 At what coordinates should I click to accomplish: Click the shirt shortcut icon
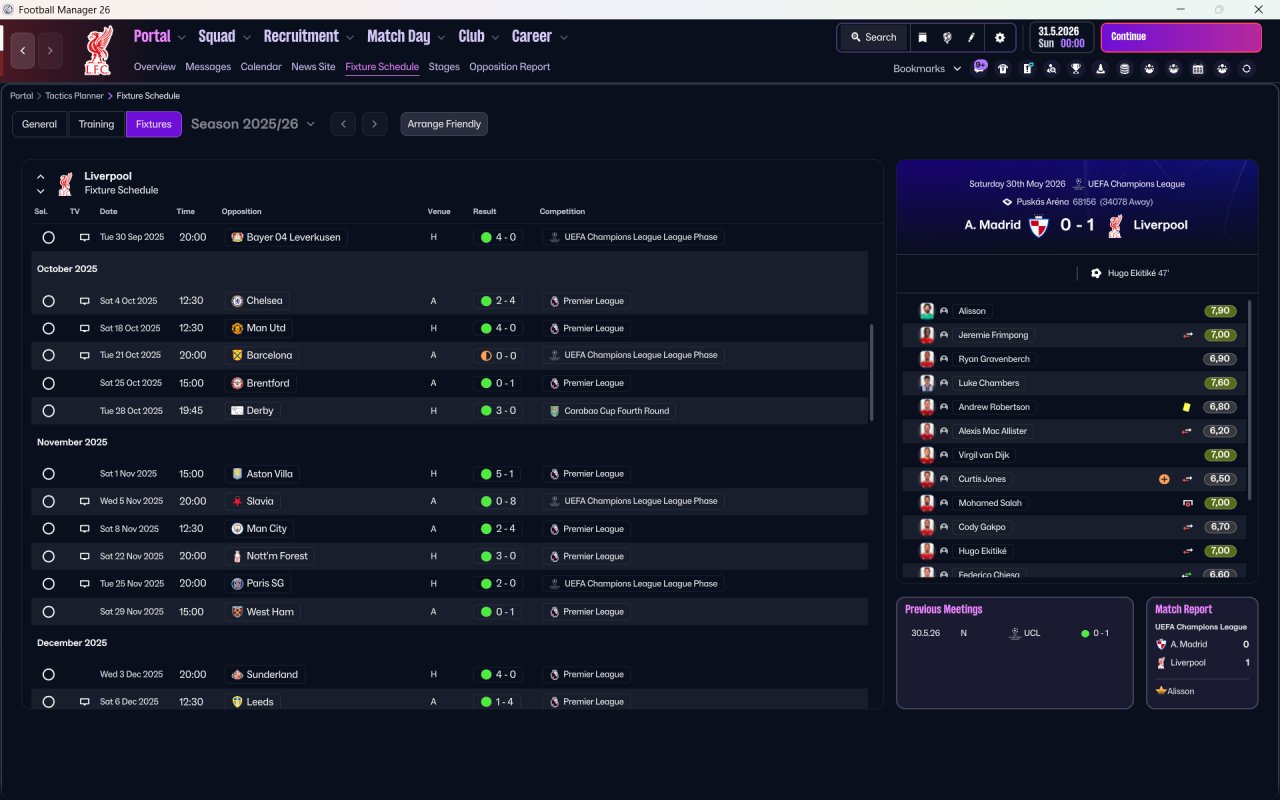click(1003, 69)
